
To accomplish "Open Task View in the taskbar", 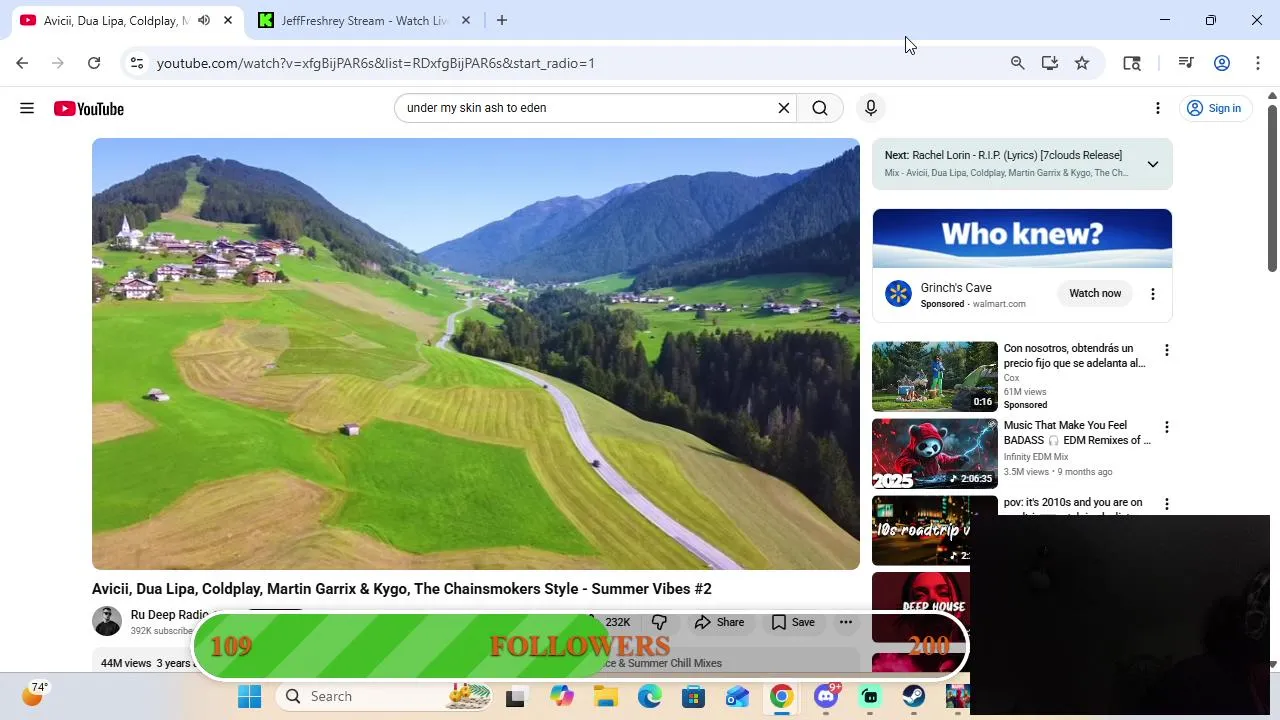I will coord(516,696).
